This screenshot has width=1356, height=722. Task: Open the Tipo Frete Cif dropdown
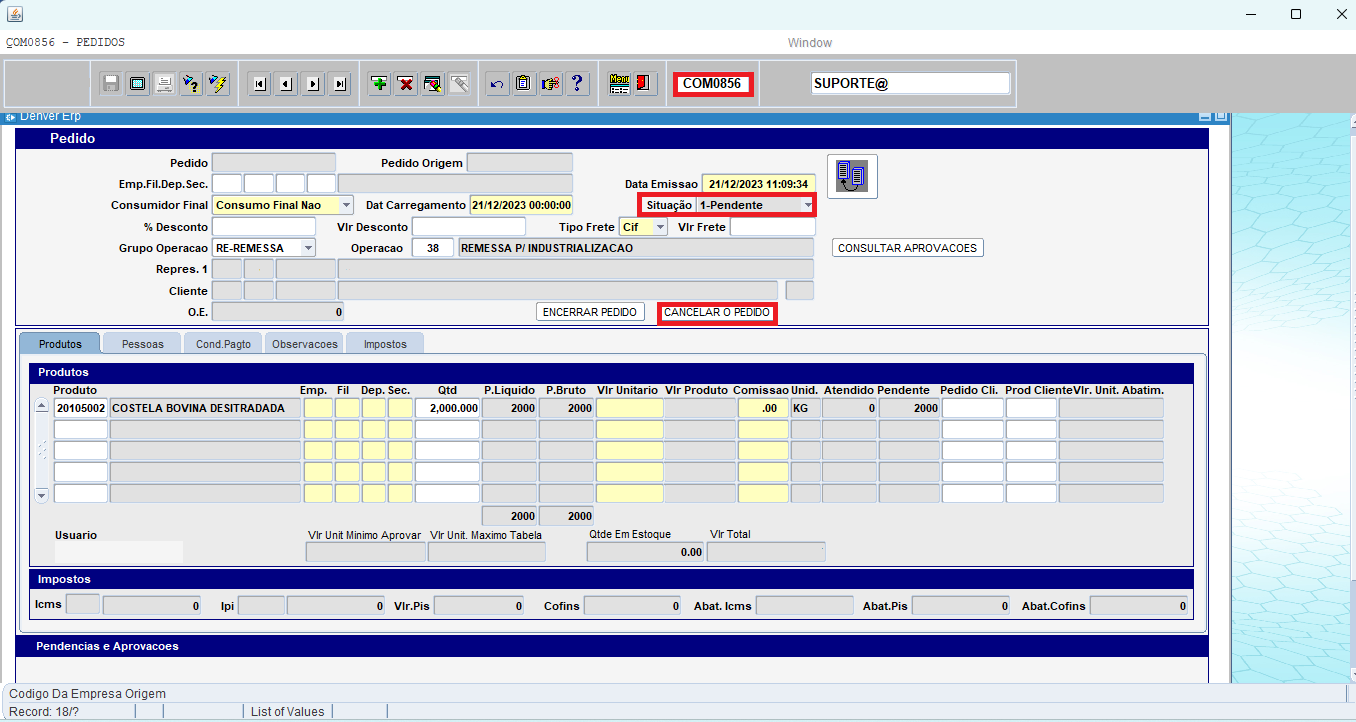(660, 227)
